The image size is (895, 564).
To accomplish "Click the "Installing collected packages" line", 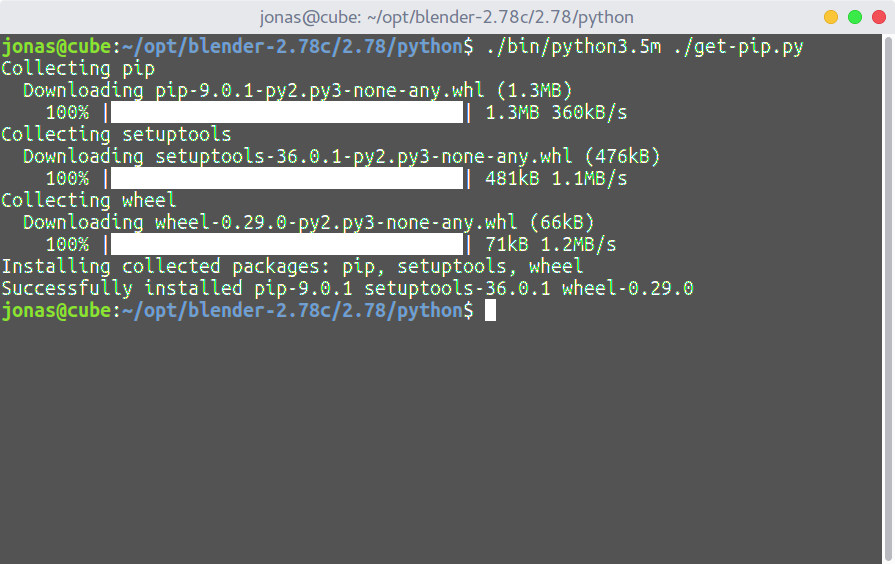I will click(x=292, y=267).
